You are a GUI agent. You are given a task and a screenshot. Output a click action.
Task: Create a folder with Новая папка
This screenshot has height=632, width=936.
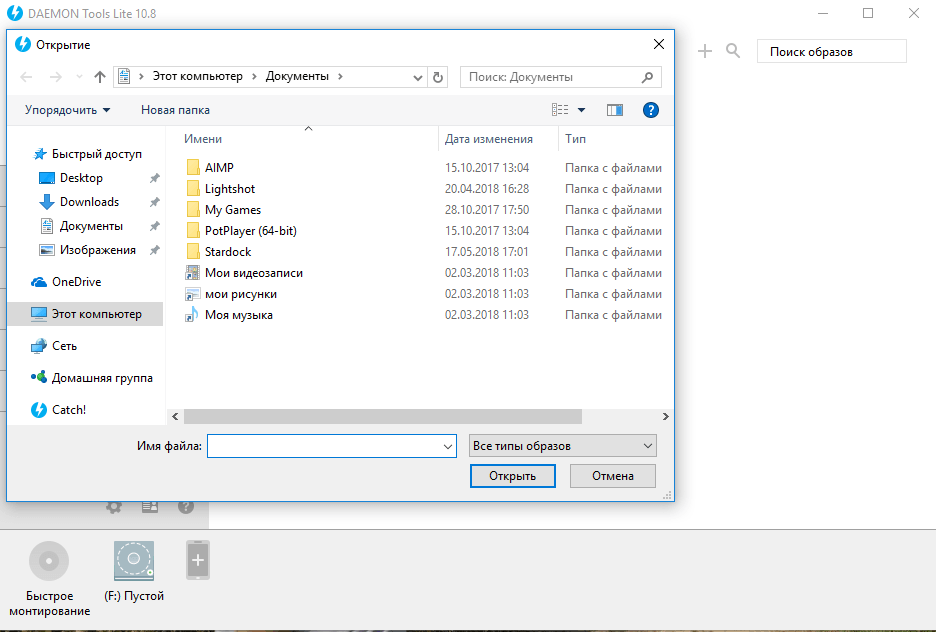176,110
